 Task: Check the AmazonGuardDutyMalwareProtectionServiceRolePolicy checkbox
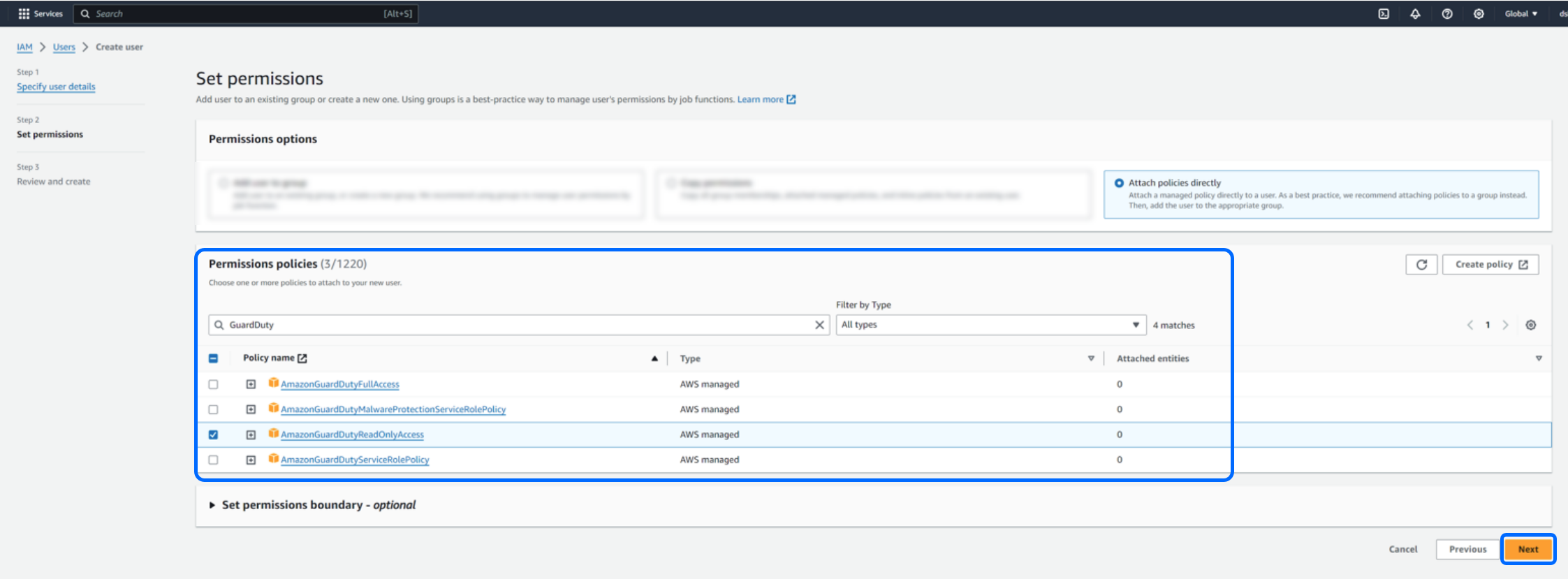(x=214, y=409)
